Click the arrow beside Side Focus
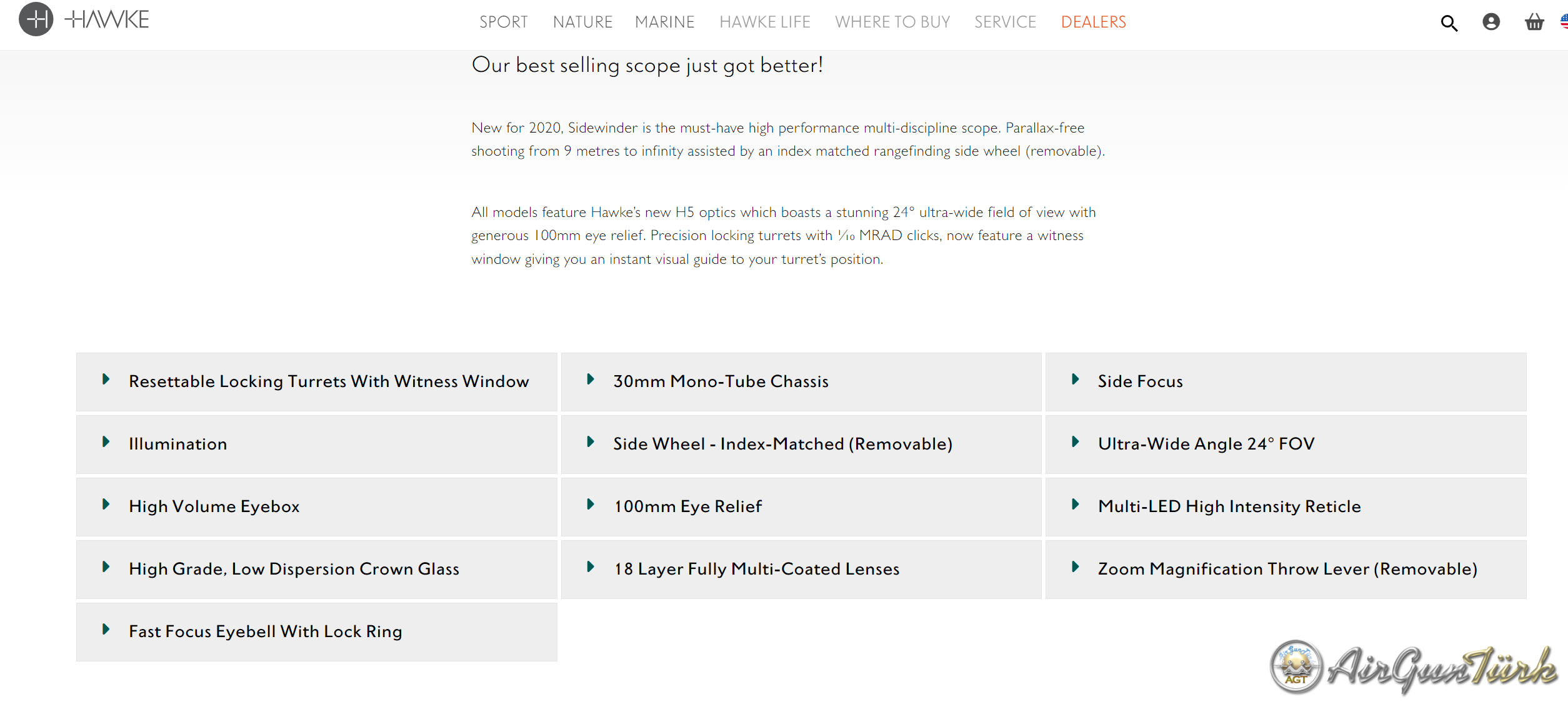Viewport: 1568px width, 704px height. (x=1076, y=380)
